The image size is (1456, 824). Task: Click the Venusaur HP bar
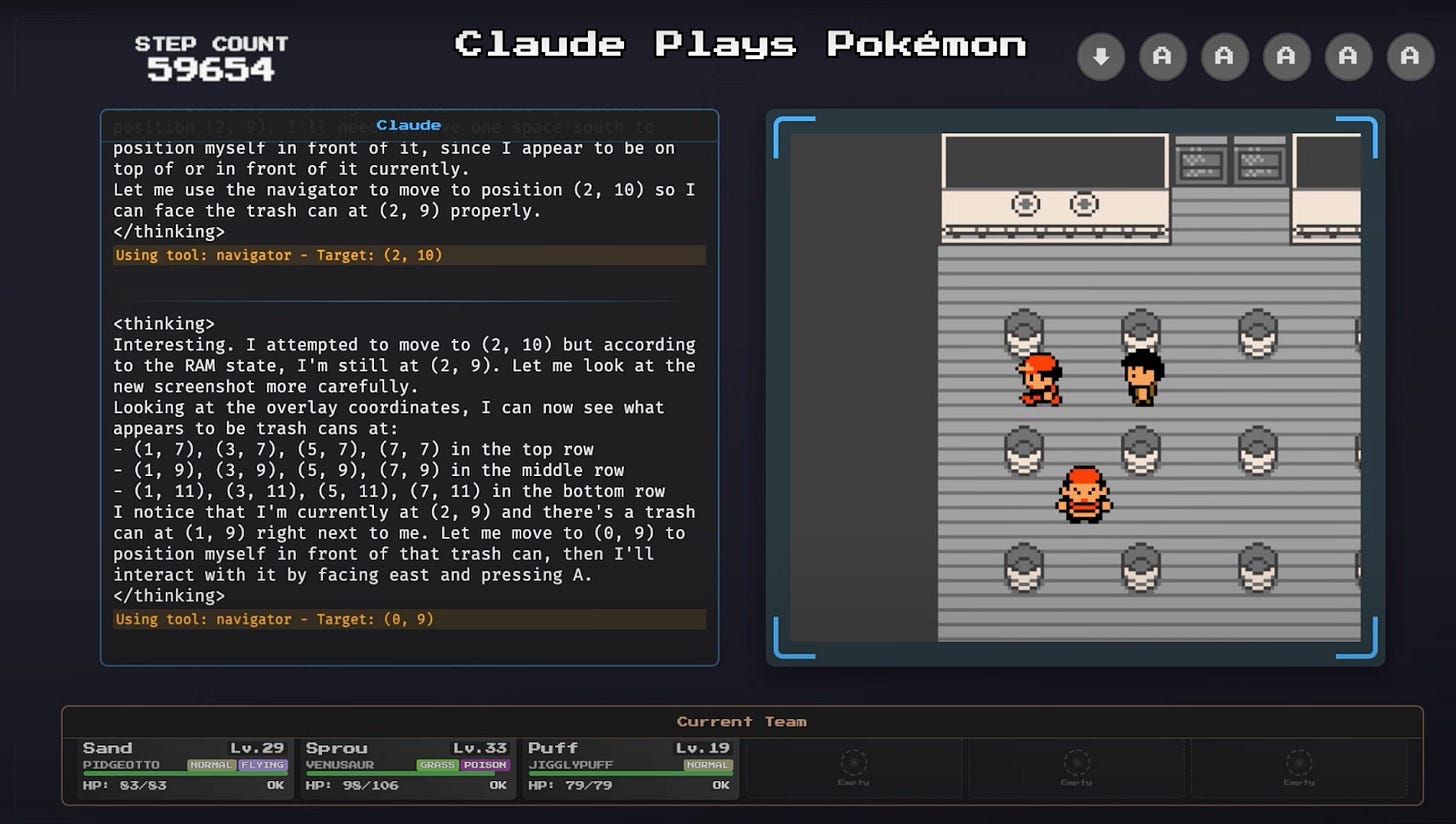(x=407, y=774)
